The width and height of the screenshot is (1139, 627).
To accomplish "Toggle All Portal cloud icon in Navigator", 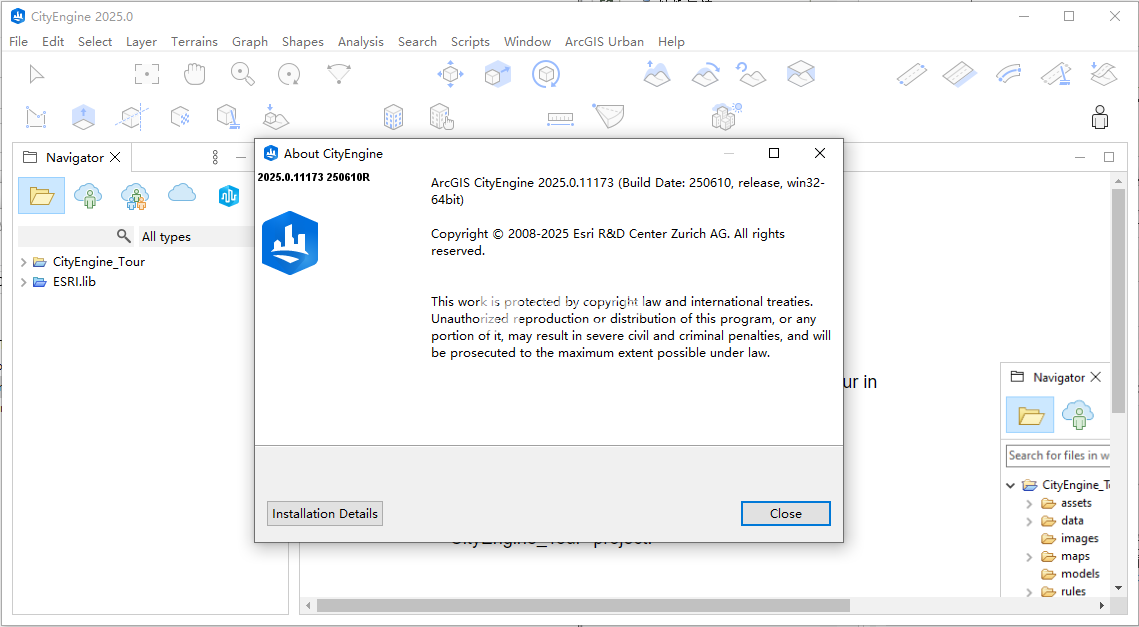I will [182, 193].
